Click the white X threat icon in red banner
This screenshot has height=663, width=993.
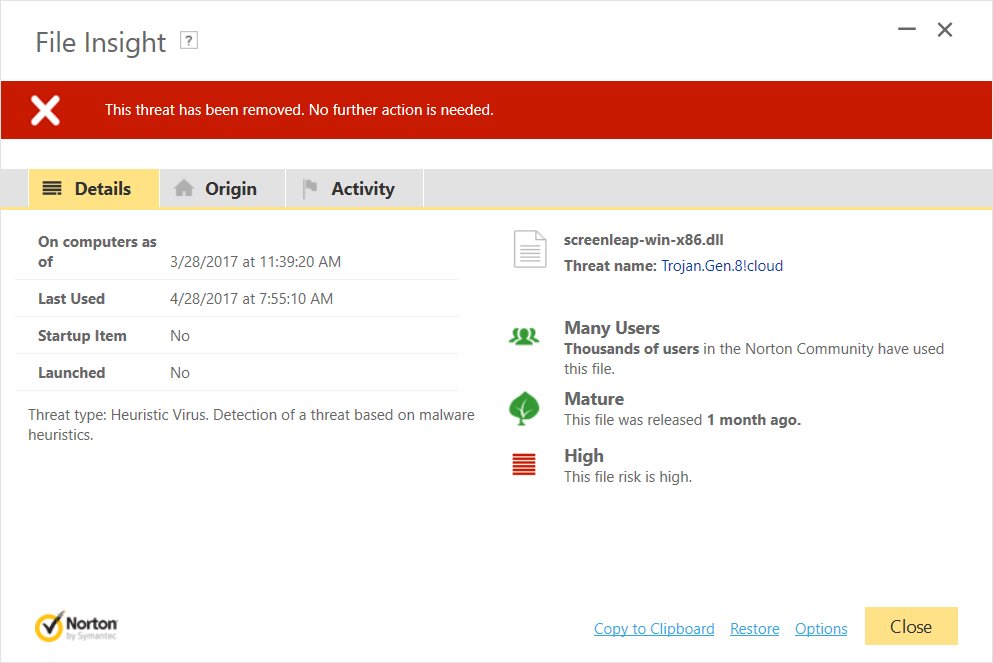point(46,110)
